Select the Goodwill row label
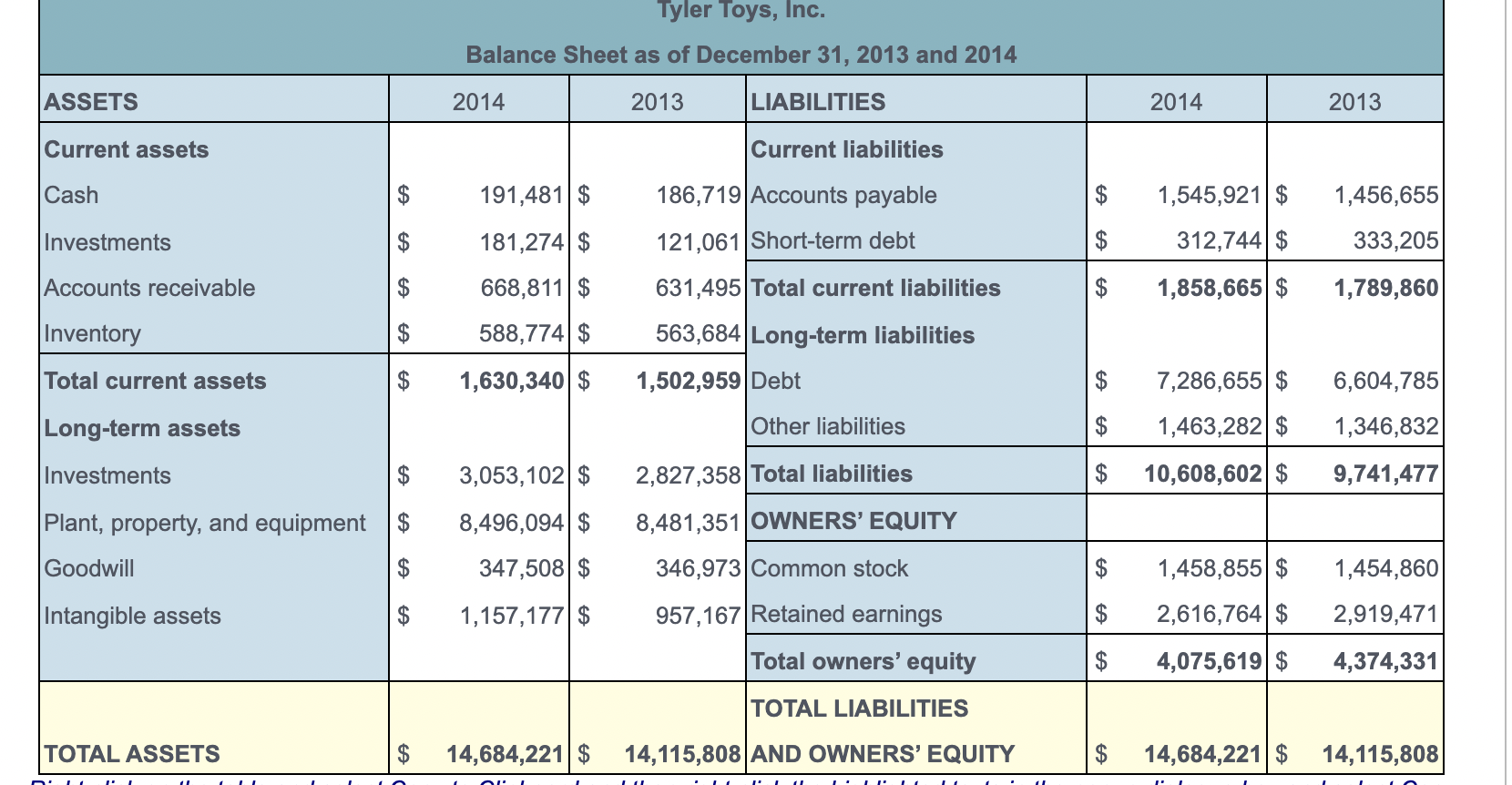This screenshot has height=785, width=1512. (89, 569)
